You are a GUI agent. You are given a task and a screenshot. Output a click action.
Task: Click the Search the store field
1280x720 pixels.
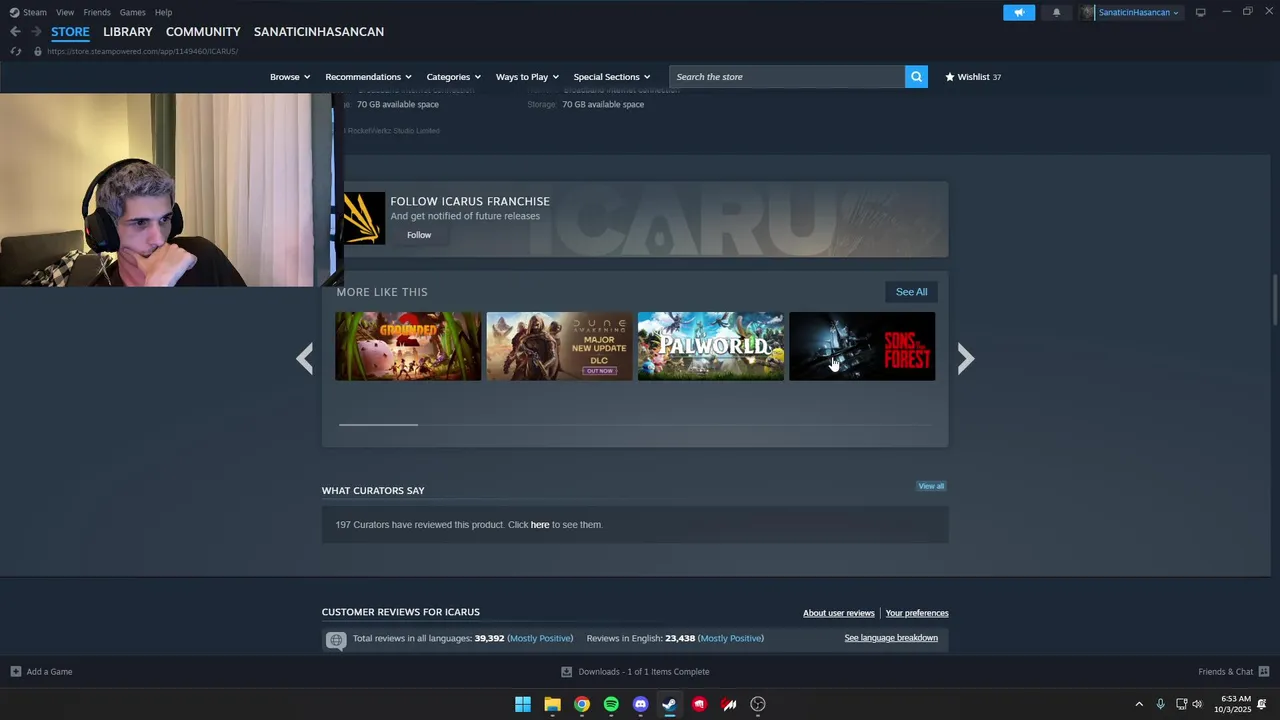click(787, 77)
